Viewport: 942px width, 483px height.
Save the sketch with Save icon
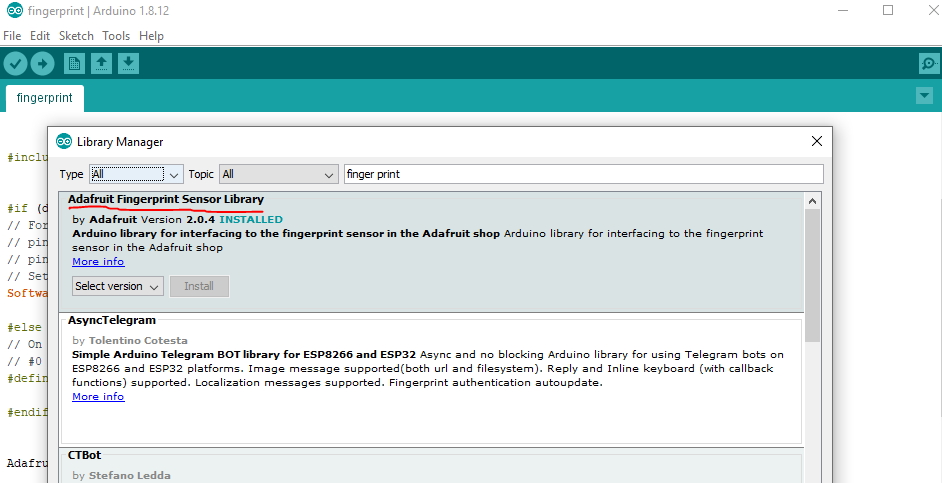pyautogui.click(x=128, y=63)
